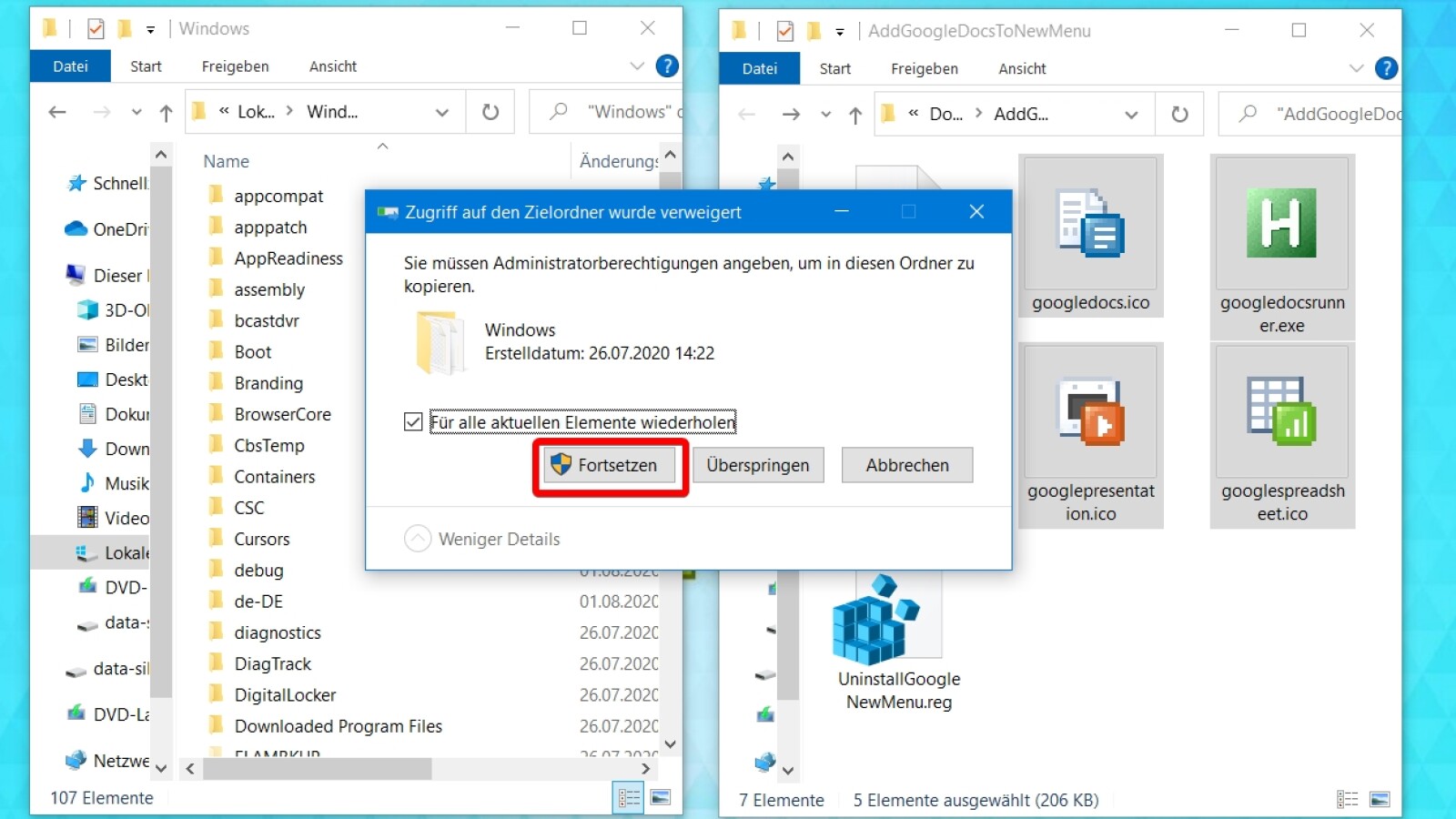Select googlepresentation.ico file

pos(1090,435)
